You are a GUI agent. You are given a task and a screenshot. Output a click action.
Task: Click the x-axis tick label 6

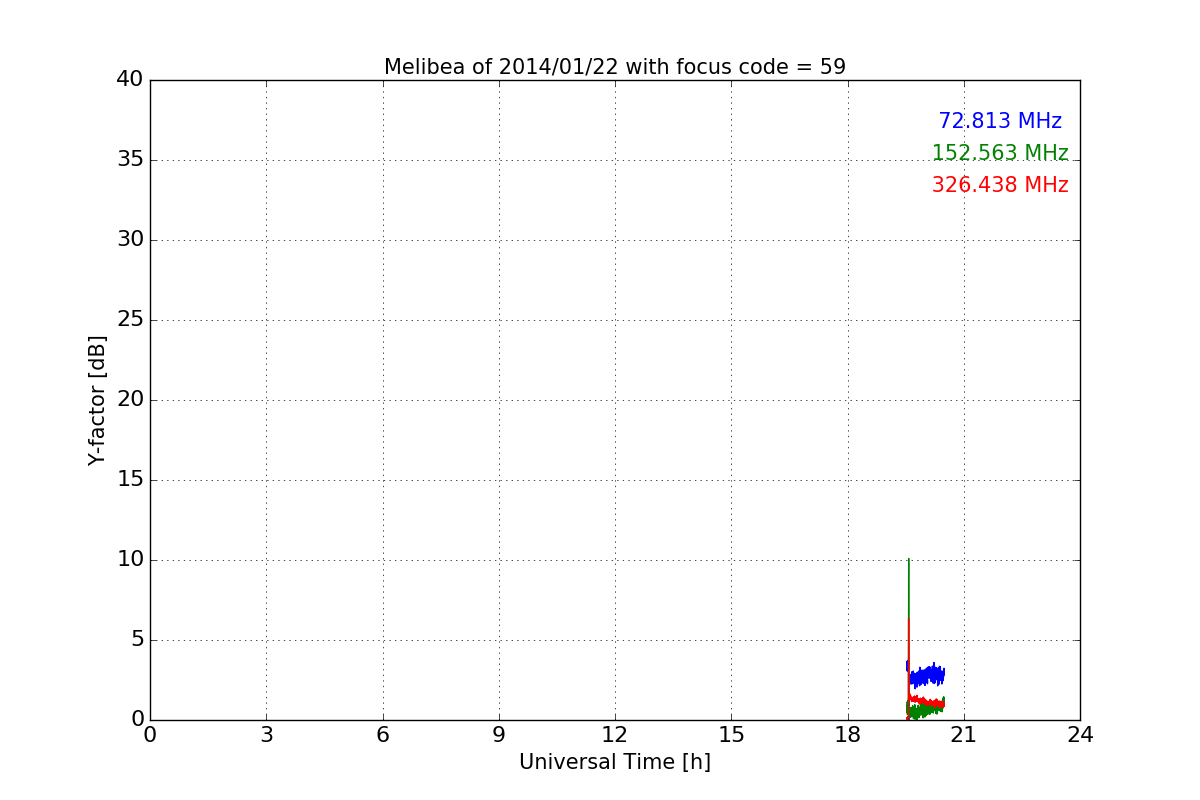[x=383, y=735]
